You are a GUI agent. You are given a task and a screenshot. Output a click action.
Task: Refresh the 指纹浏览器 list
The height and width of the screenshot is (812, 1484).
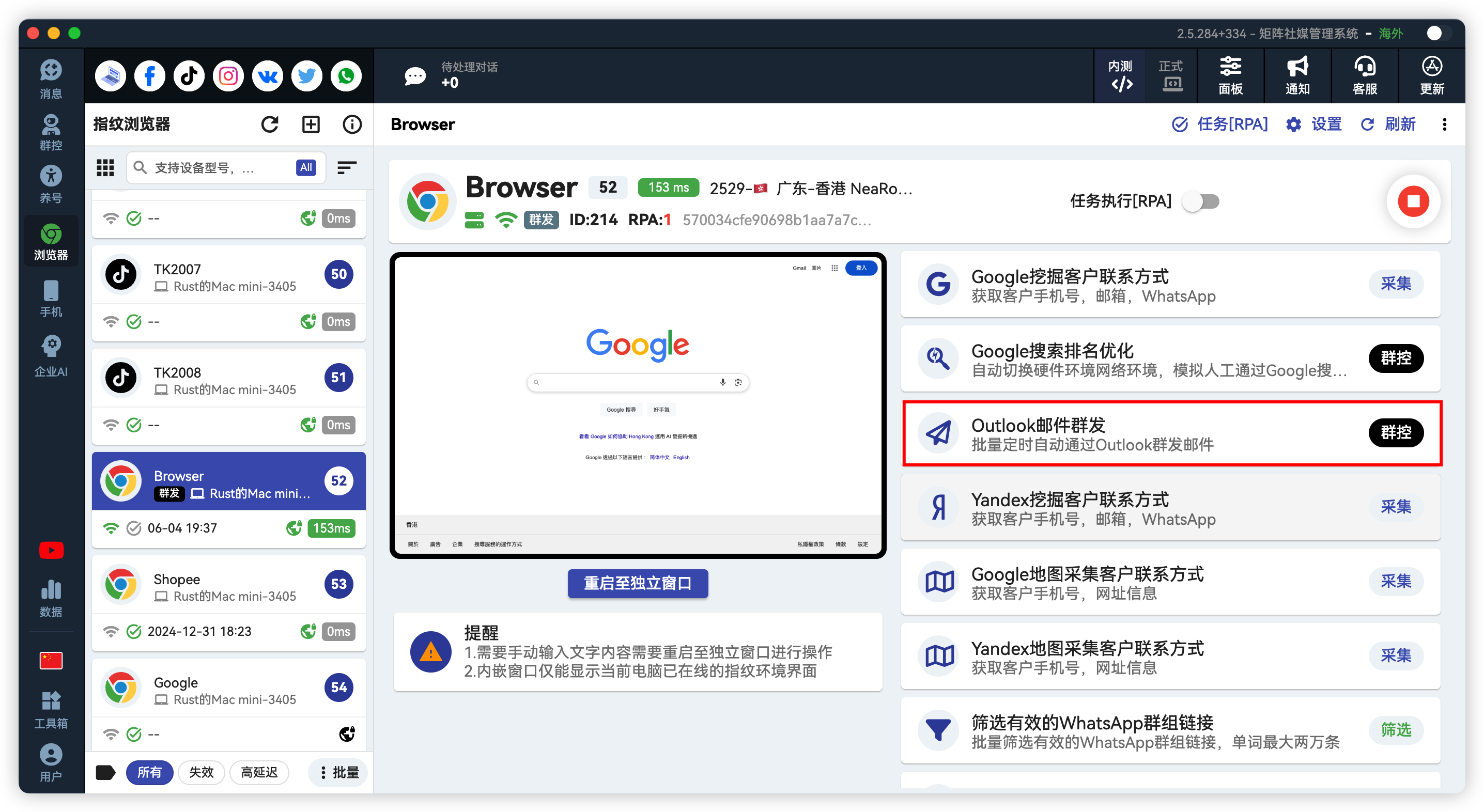[270, 124]
